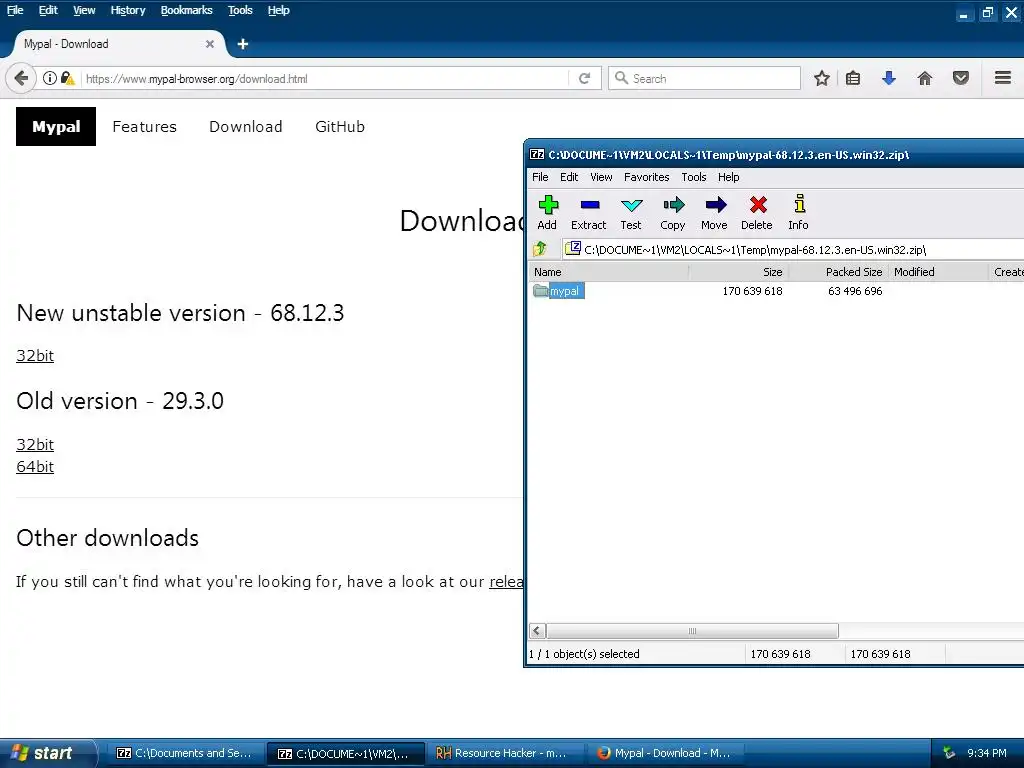Sort by the Name column header
This screenshot has height=768, width=1024.
tap(609, 272)
